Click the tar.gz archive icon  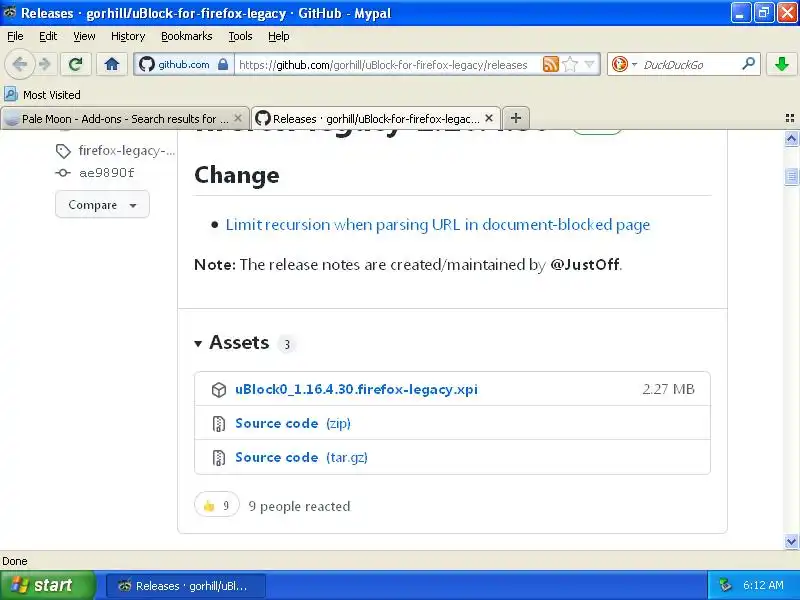219,458
